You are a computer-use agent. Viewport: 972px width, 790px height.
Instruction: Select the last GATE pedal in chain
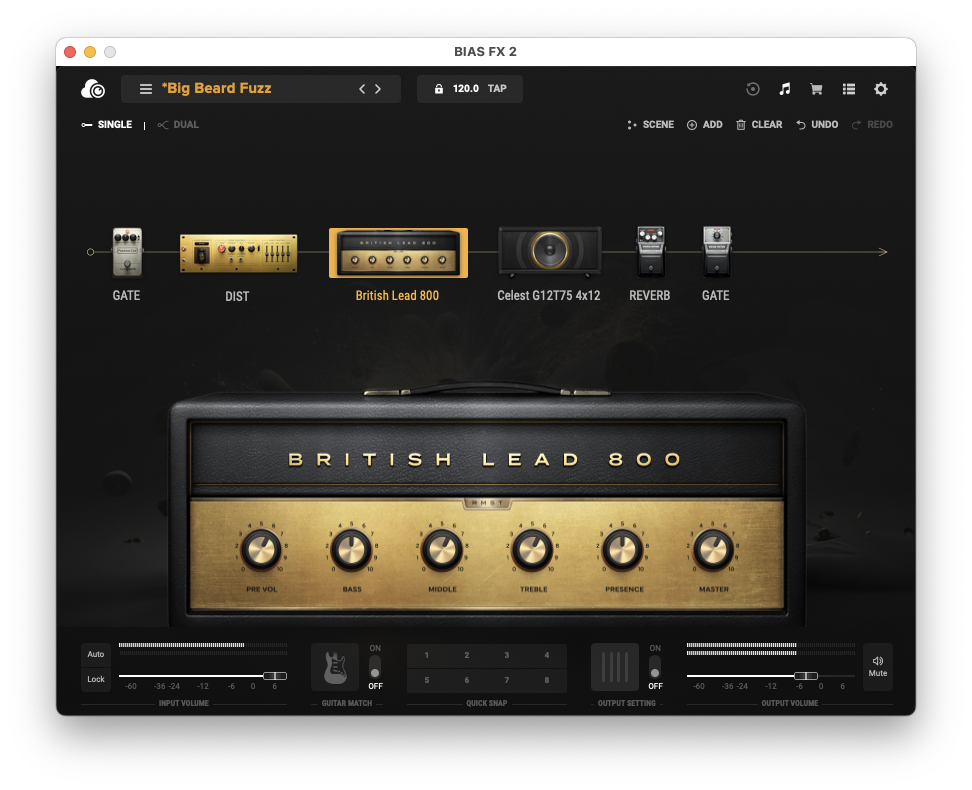[x=716, y=251]
